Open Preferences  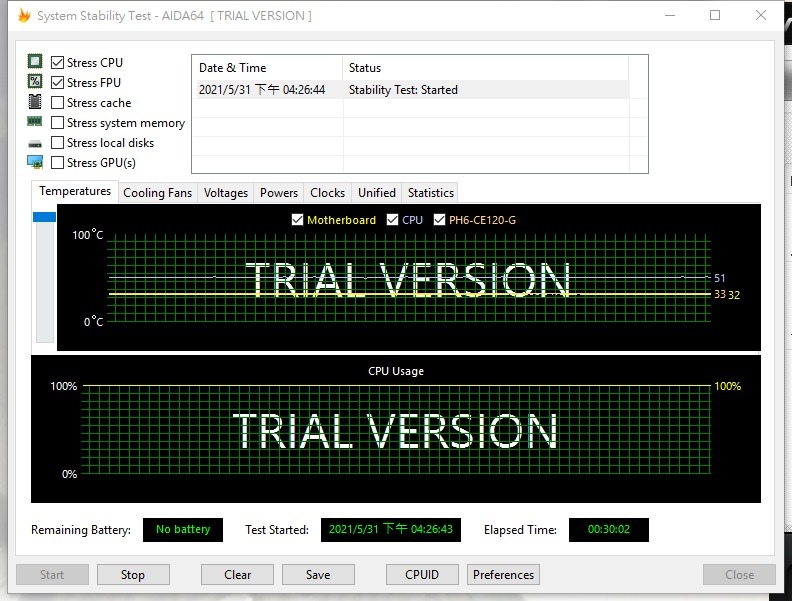tap(504, 575)
